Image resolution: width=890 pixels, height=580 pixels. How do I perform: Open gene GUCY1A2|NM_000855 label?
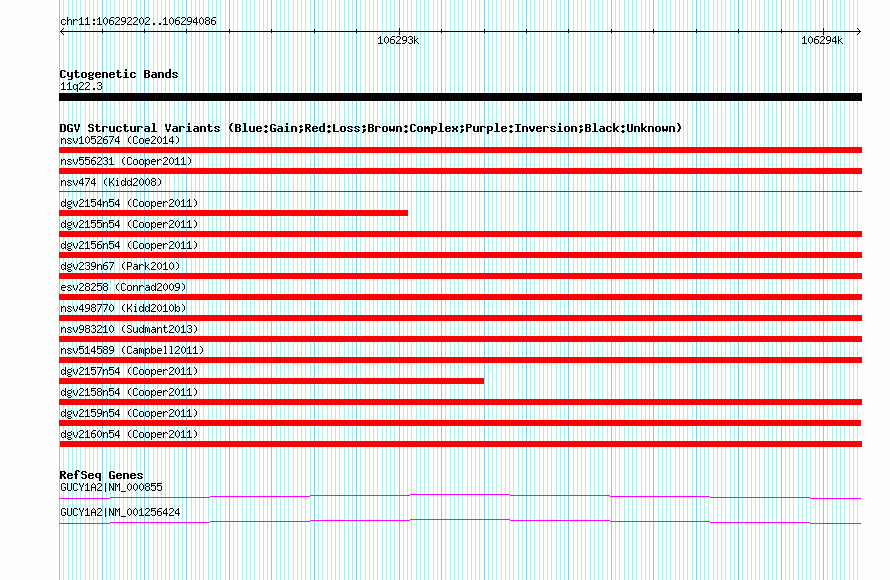click(111, 487)
